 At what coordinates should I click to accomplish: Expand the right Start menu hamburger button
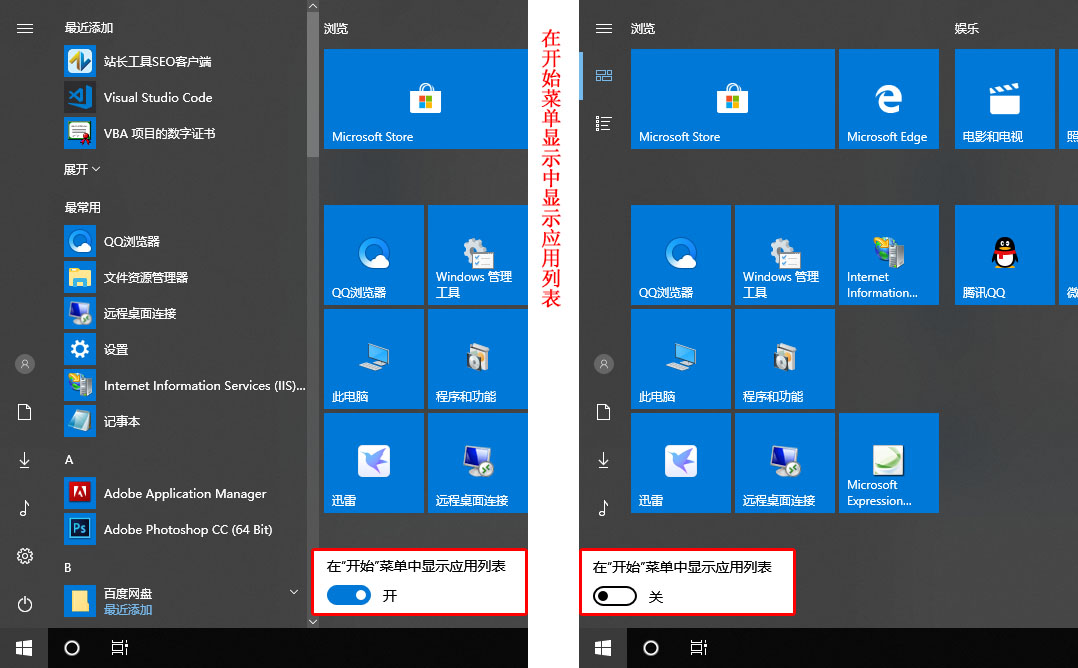click(604, 28)
